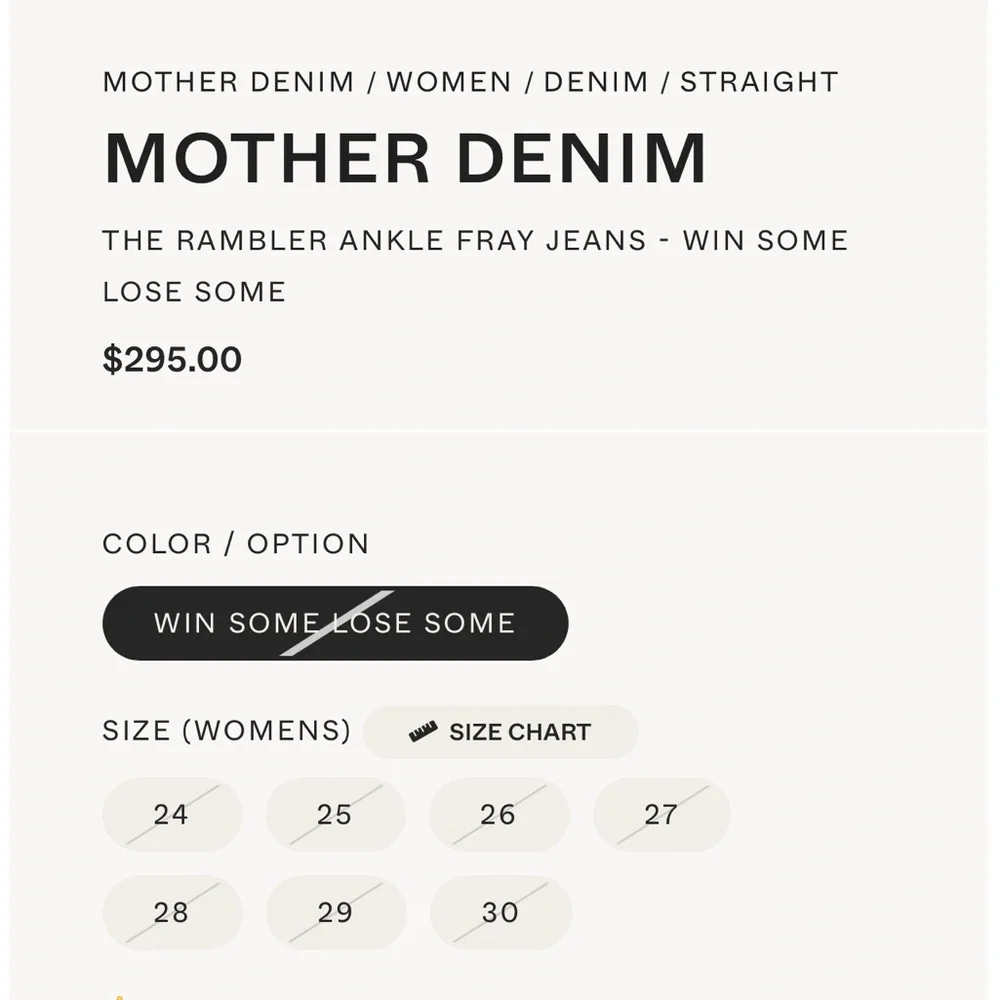Viewport: 1000px width, 1000px height.
Task: Pick the size 29 option
Action: [x=335, y=912]
